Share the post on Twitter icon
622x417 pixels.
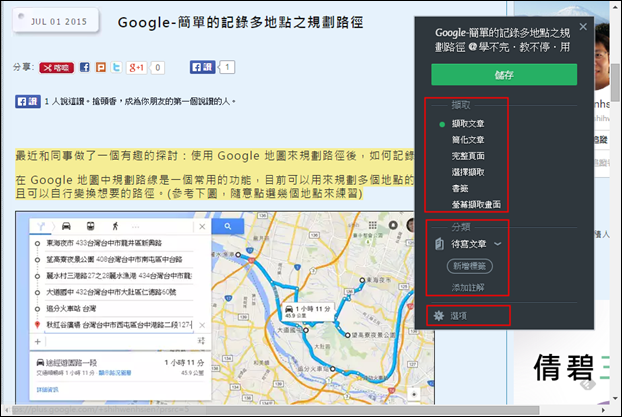click(116, 67)
